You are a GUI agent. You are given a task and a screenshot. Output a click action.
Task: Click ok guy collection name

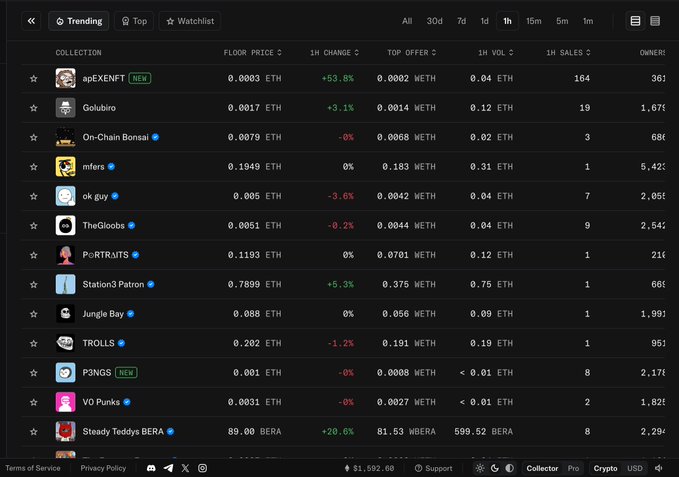click(x=95, y=196)
